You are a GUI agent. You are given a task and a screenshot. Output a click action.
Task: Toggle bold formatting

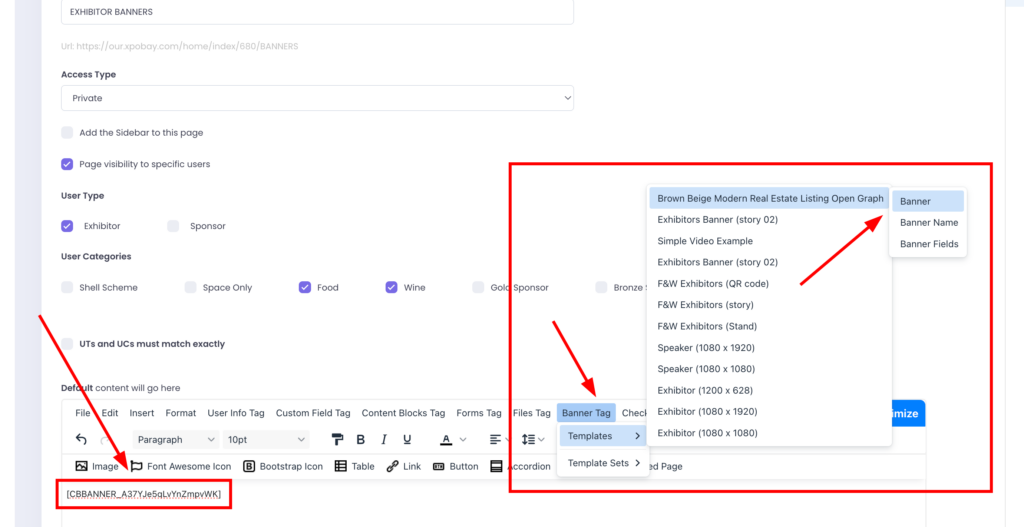tap(360, 439)
